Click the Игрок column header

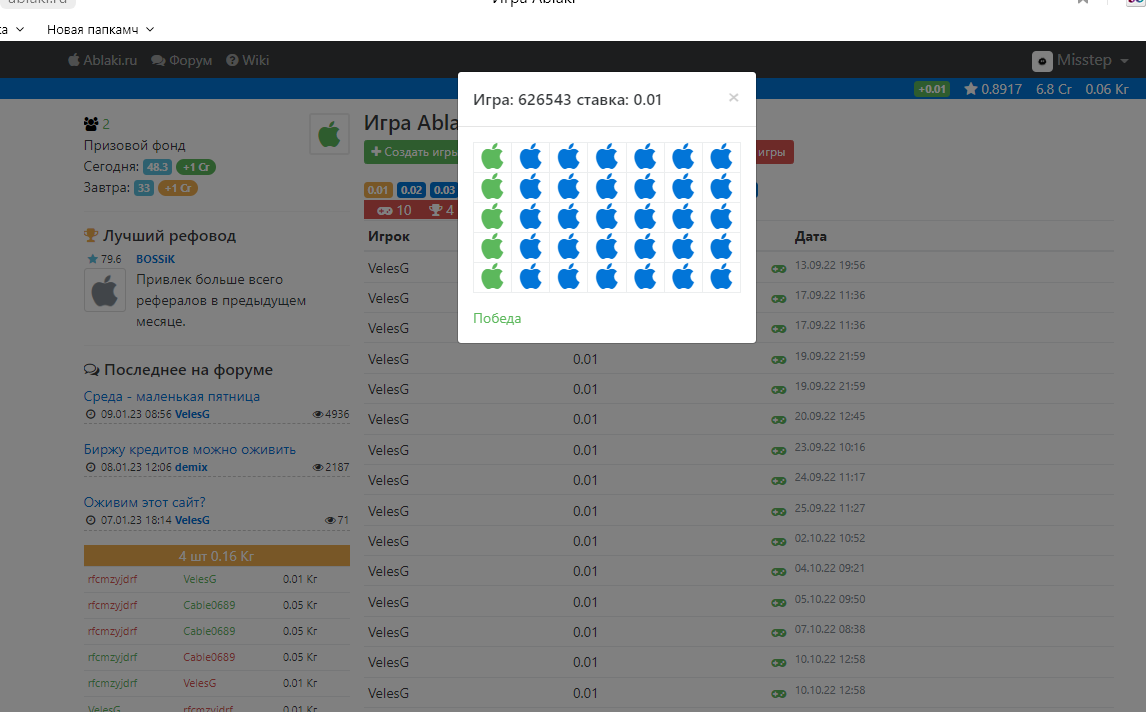pyautogui.click(x=389, y=236)
